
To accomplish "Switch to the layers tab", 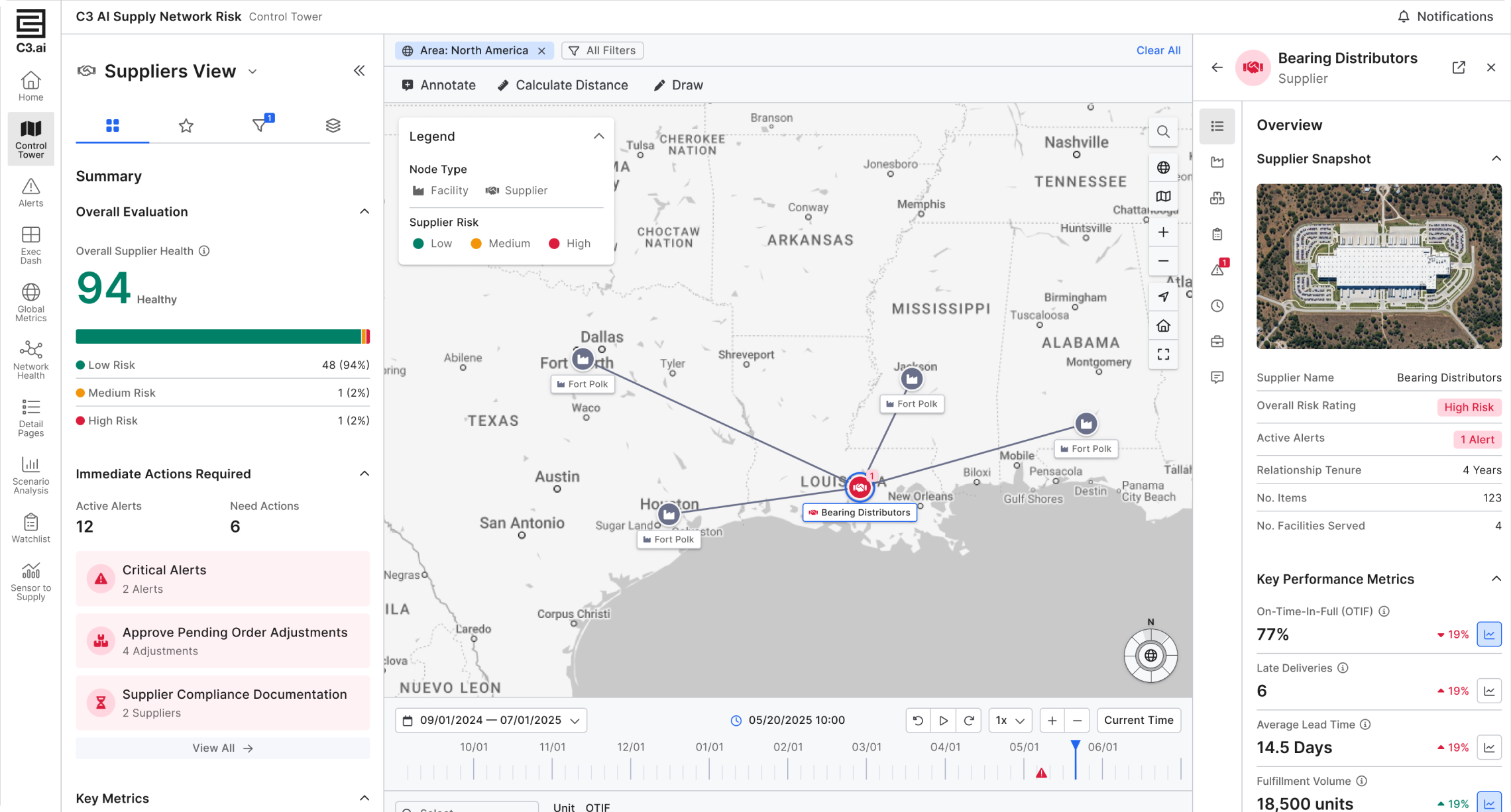I will coord(333,125).
